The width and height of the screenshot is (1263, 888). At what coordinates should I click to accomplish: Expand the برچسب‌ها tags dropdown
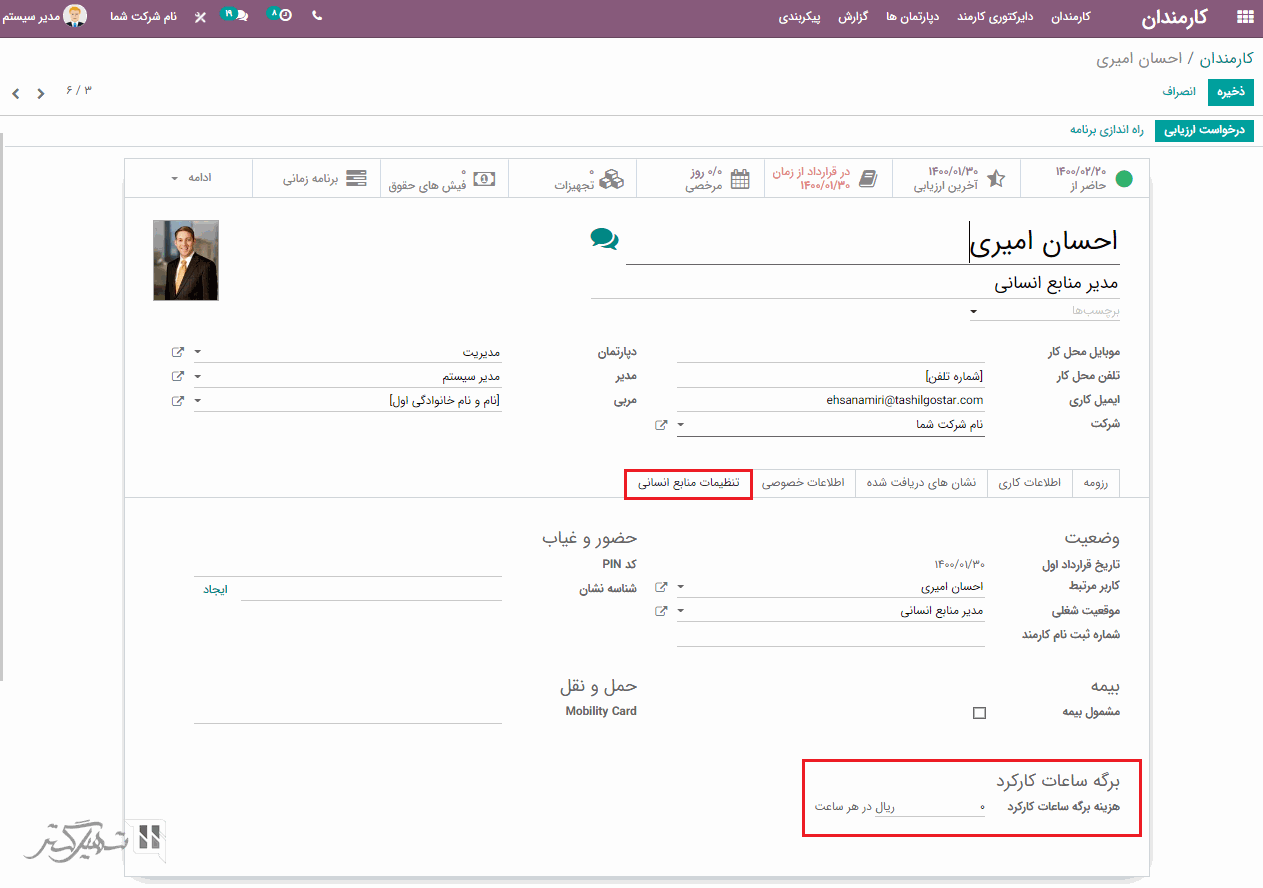[974, 312]
